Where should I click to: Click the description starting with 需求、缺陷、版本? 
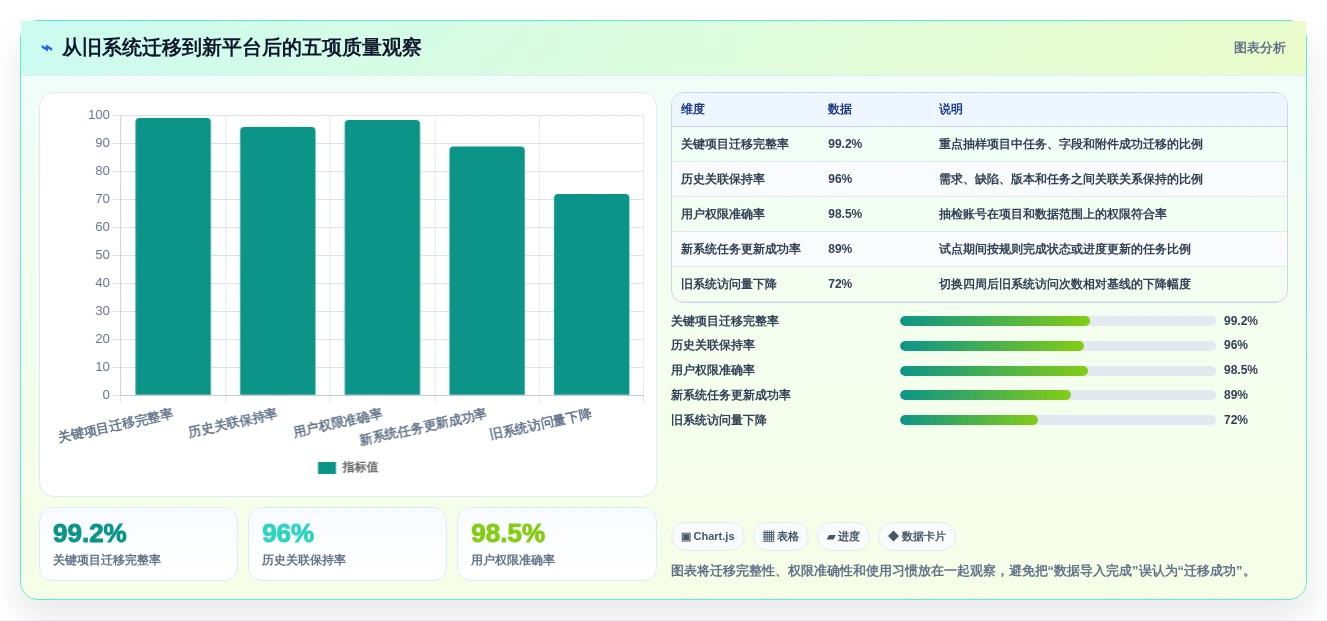point(1071,179)
